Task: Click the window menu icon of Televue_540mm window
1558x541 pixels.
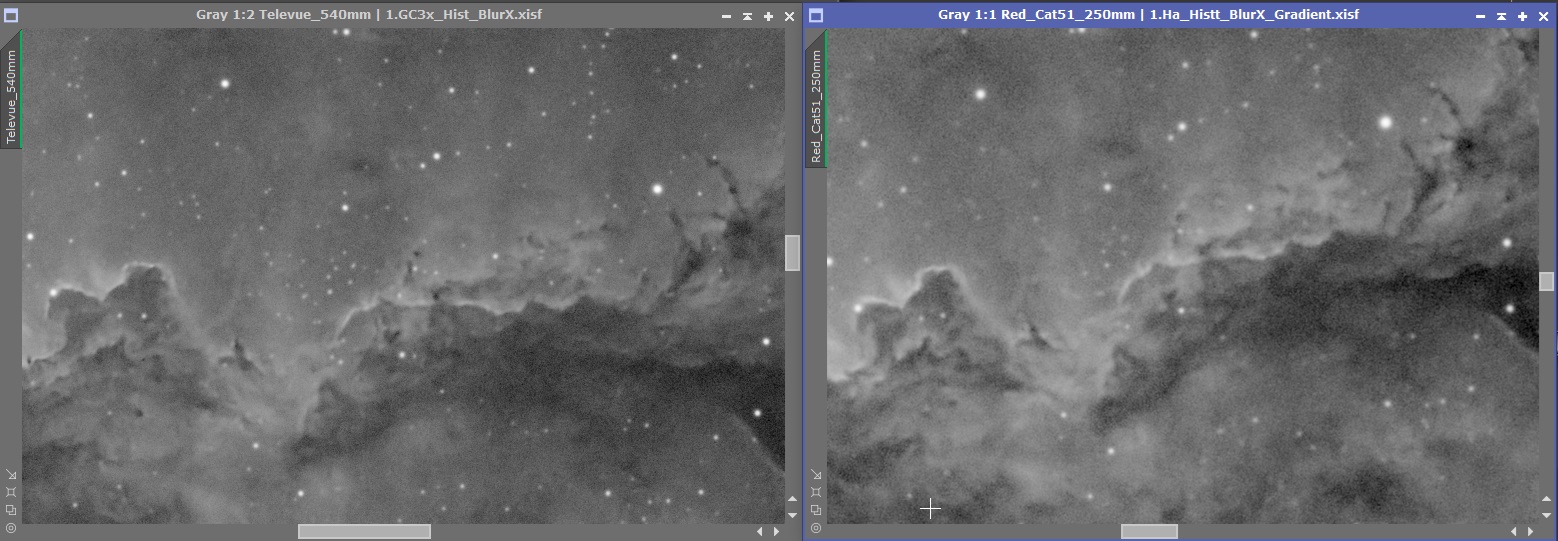Action: (x=10, y=16)
